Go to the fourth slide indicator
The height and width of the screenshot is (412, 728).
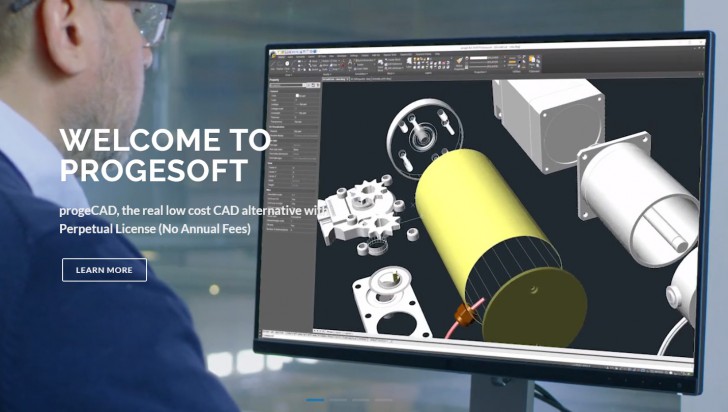pyautogui.click(x=384, y=400)
